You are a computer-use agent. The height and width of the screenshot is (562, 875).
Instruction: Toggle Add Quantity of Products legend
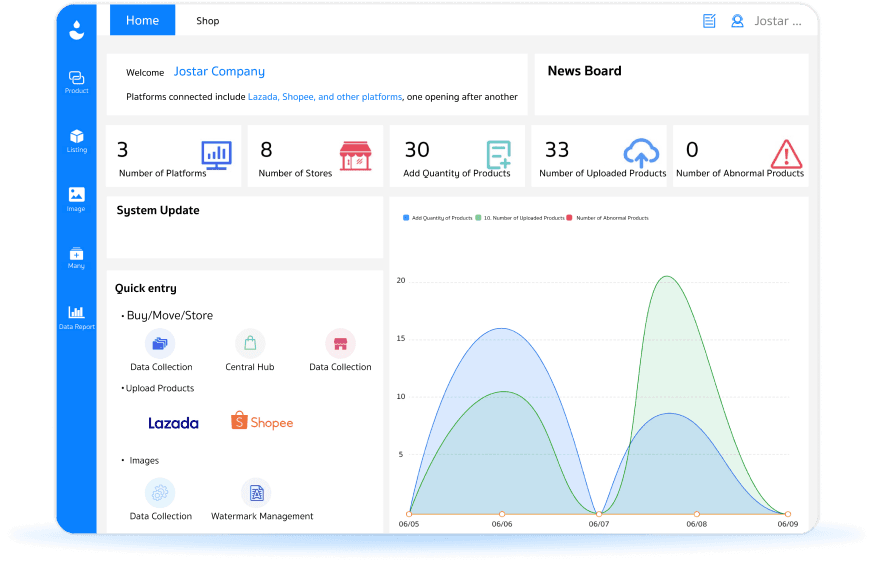click(x=437, y=217)
